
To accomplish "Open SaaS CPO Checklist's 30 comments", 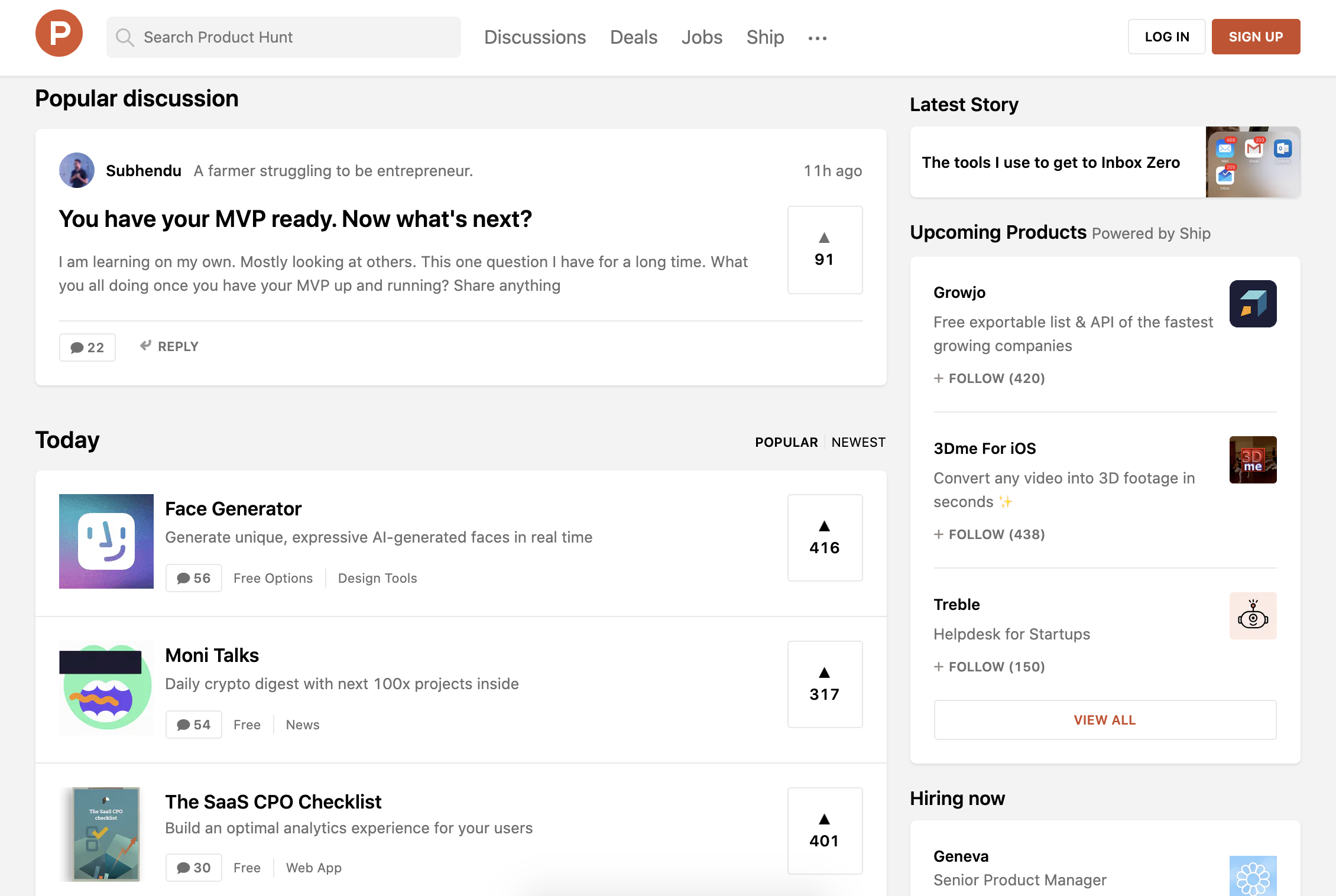I will [x=194, y=868].
